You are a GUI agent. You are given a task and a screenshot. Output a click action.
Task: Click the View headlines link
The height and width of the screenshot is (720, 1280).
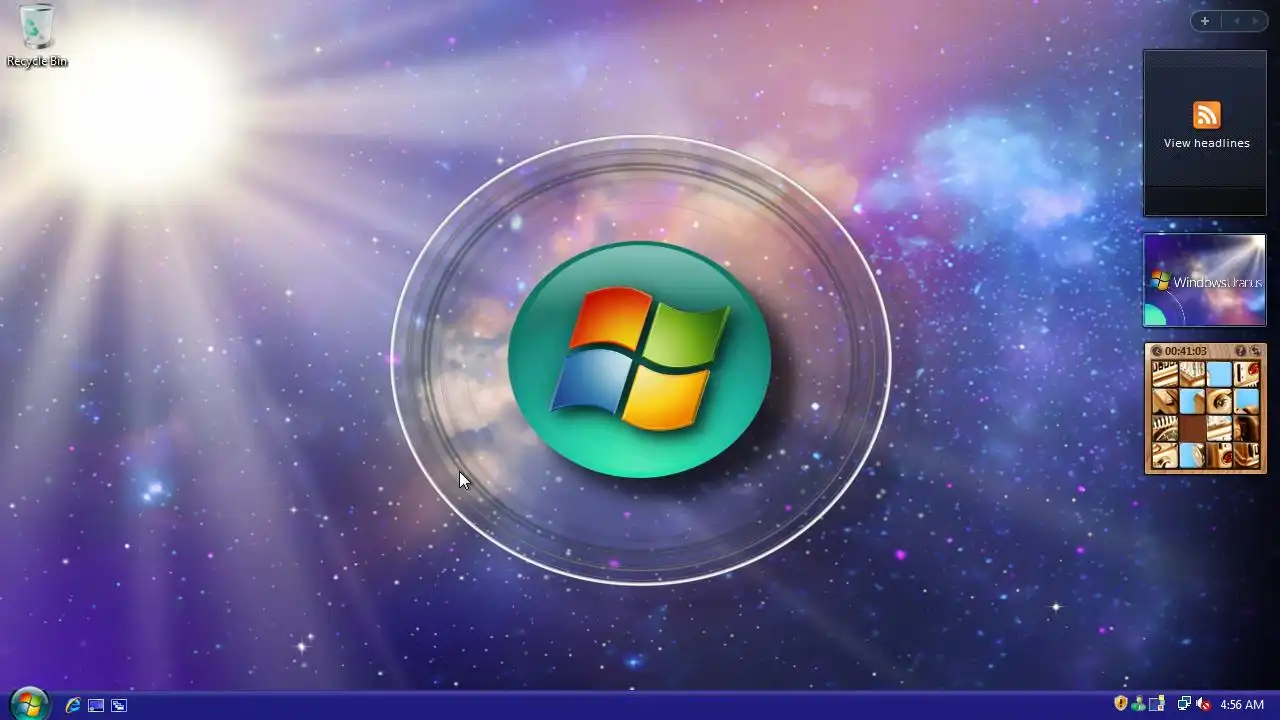[x=1207, y=143]
